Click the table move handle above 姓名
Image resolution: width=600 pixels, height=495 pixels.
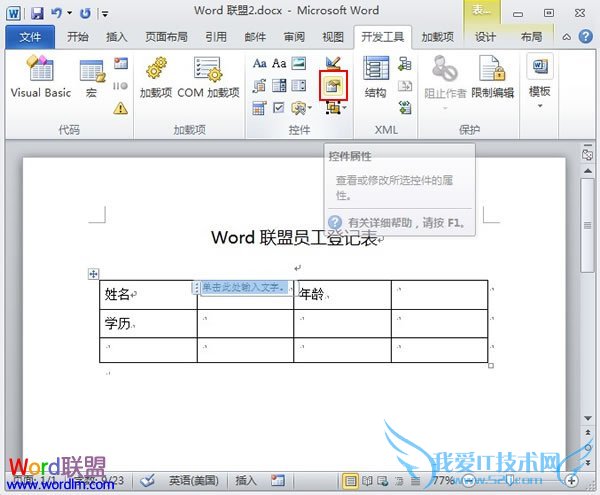[94, 273]
